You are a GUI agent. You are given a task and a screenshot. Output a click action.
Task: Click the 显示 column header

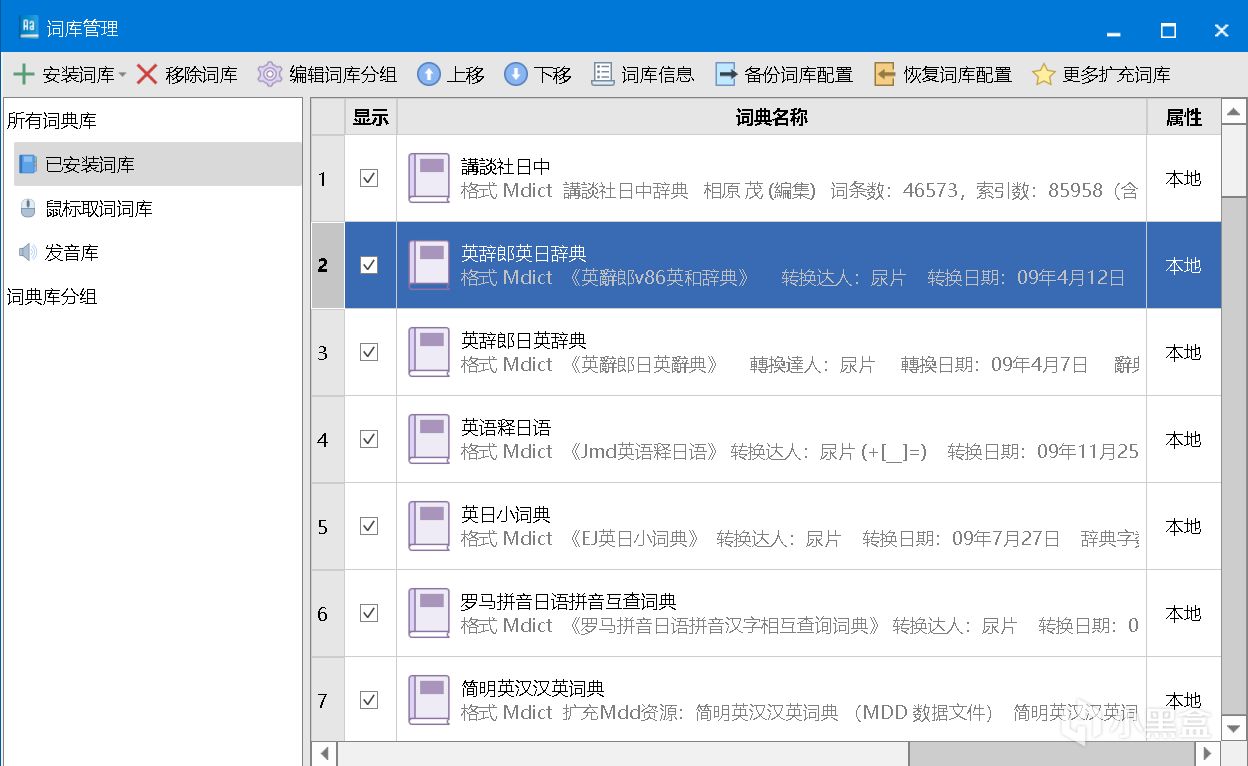pos(370,117)
